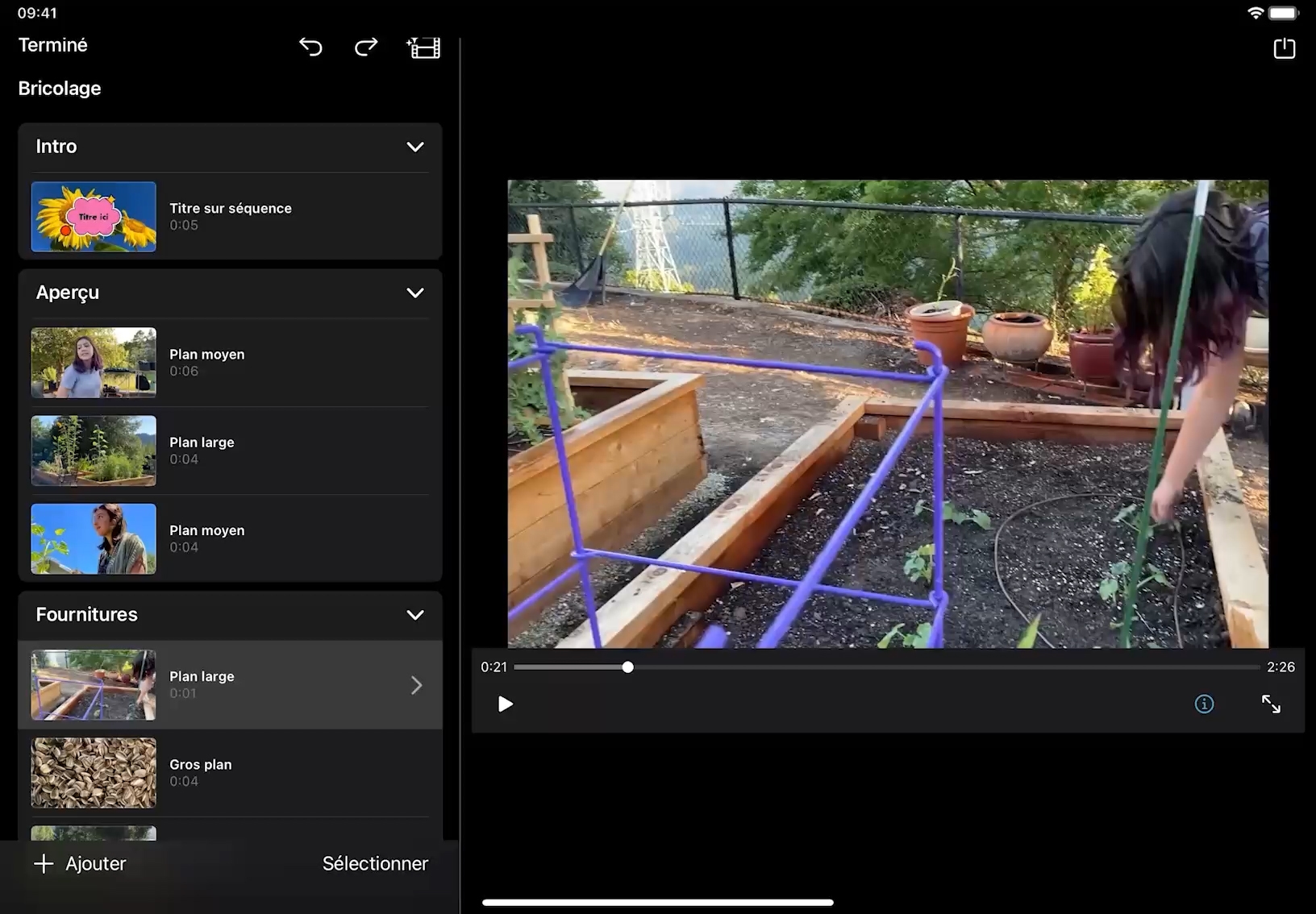Click the redo arrow icon
Image resolution: width=1316 pixels, height=914 pixels.
tap(366, 47)
